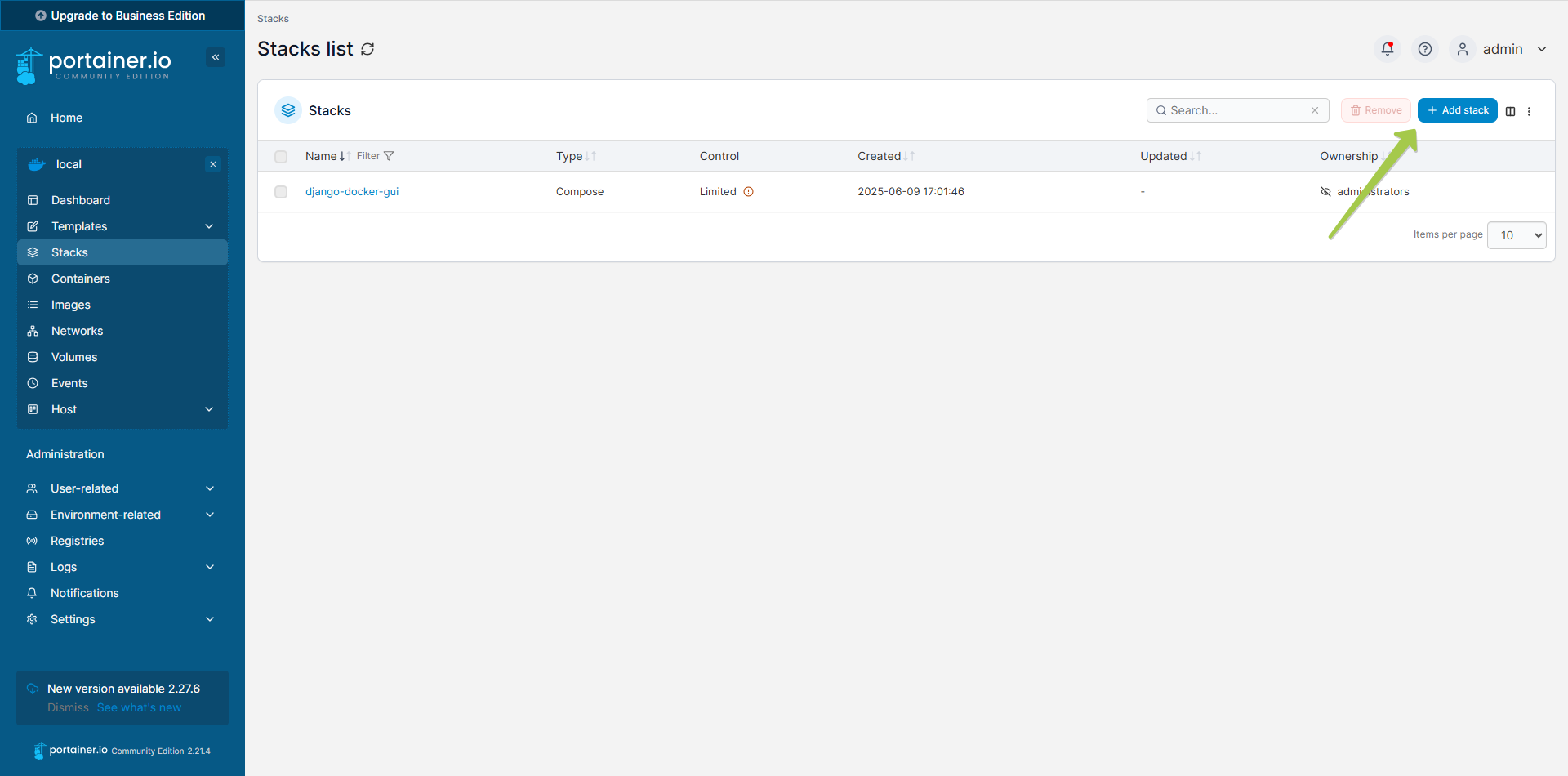Select the django-docker-gui row checkbox
The height and width of the screenshot is (776, 1568).
(281, 192)
